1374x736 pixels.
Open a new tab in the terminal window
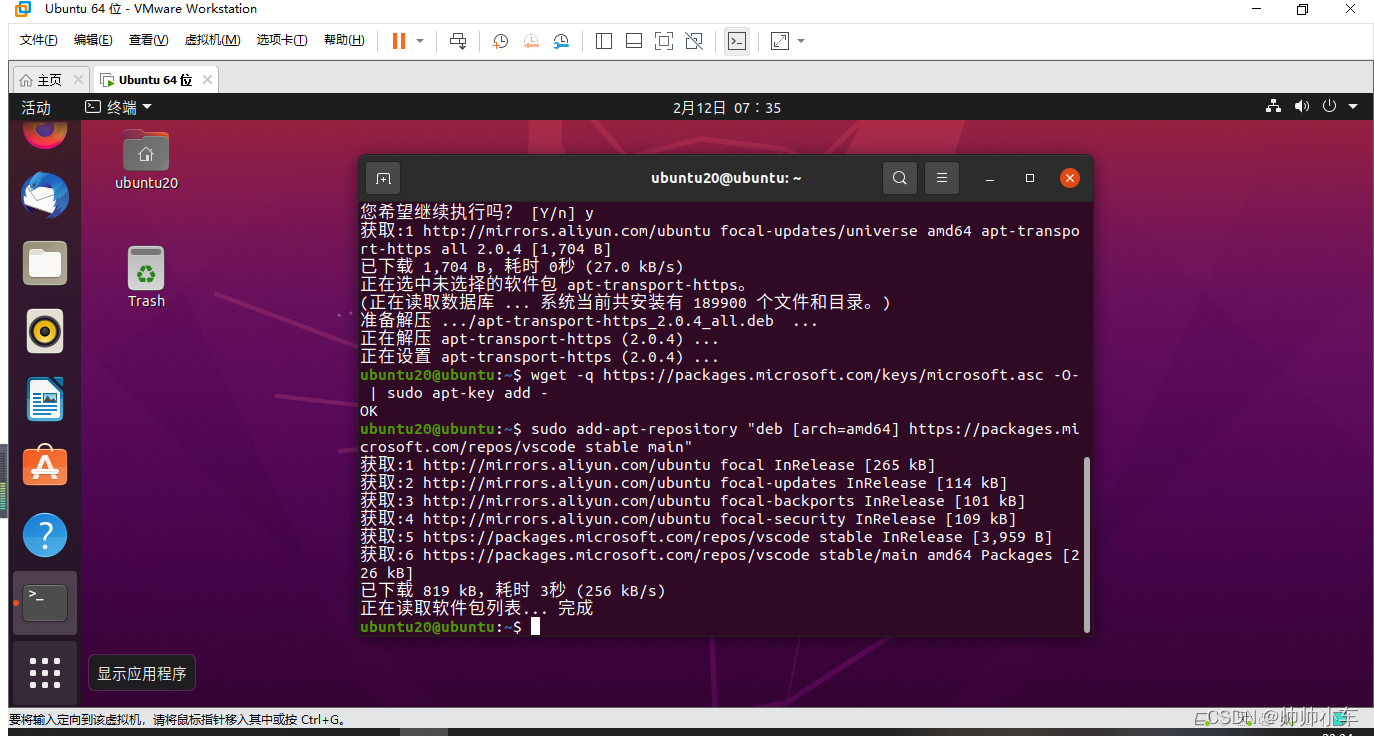[383, 178]
